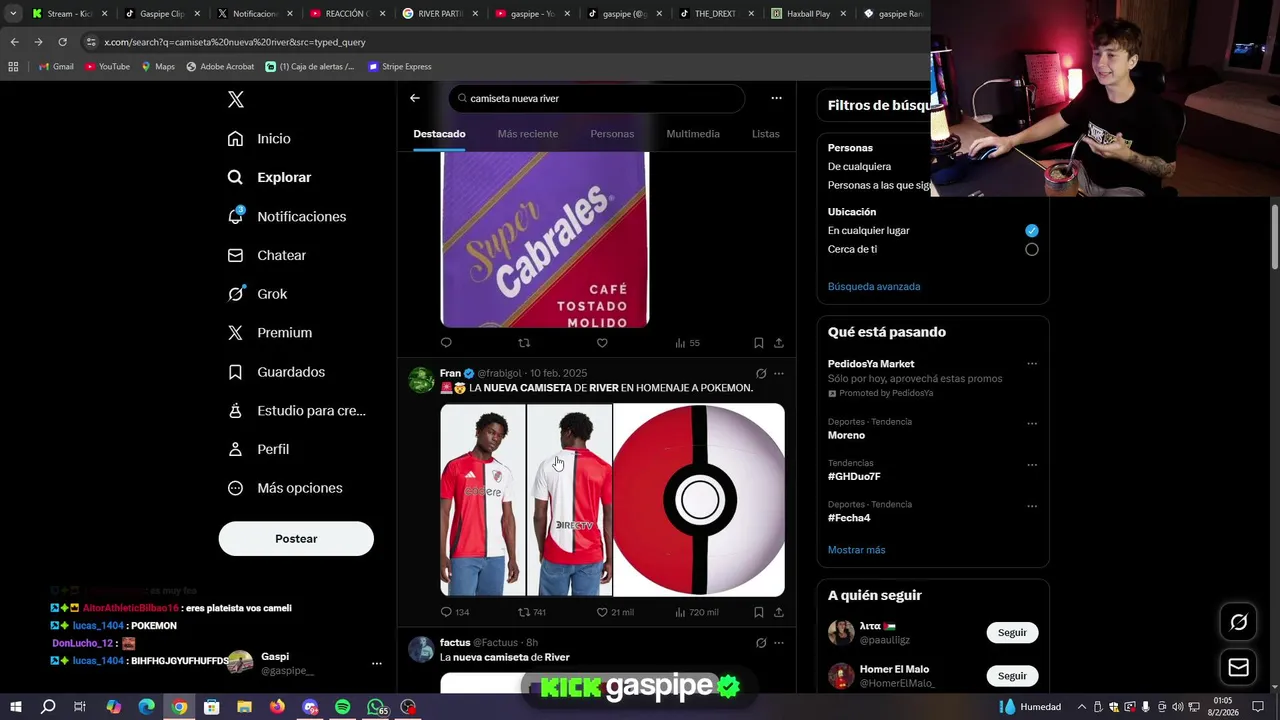The height and width of the screenshot is (720, 1280).
Task: Open Búsqueda avanzada link
Action: [x=874, y=286]
